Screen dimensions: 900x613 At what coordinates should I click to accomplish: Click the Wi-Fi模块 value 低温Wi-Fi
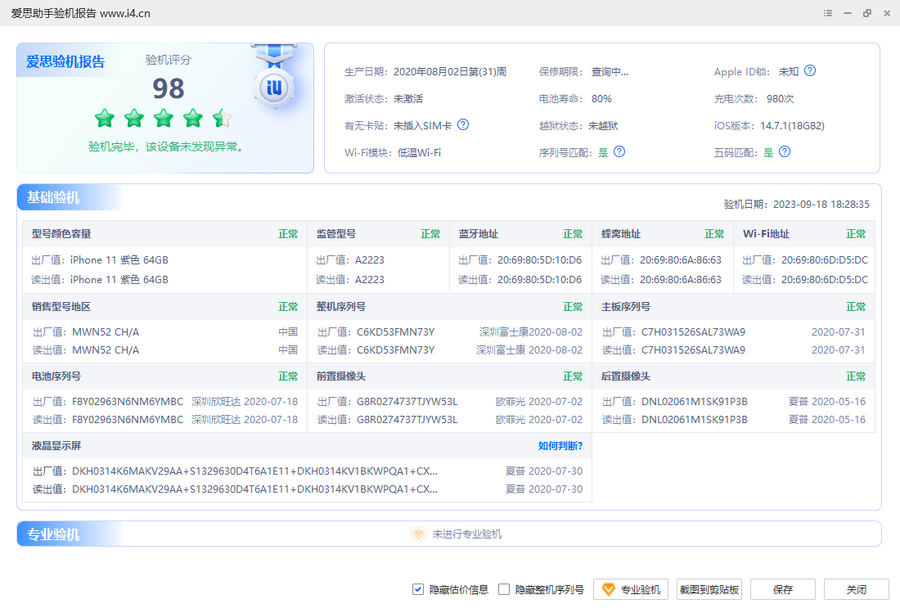click(x=419, y=153)
